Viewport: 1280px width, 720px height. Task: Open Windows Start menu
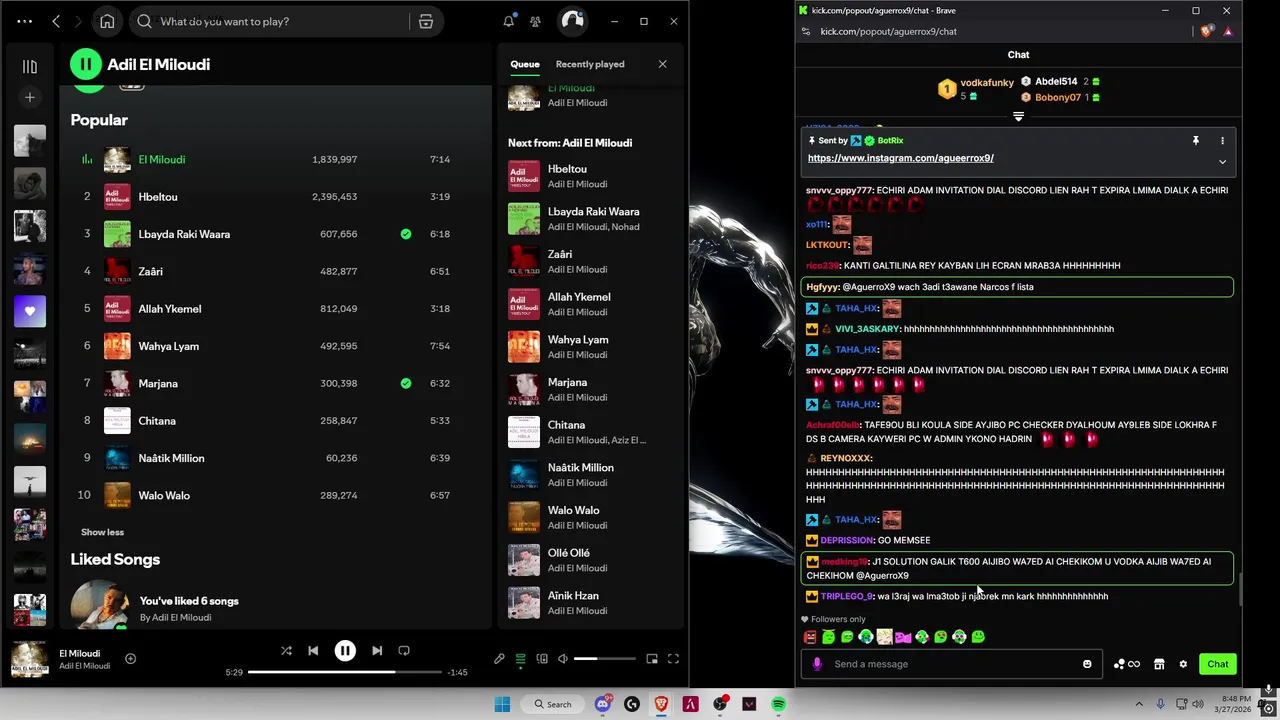tap(502, 704)
